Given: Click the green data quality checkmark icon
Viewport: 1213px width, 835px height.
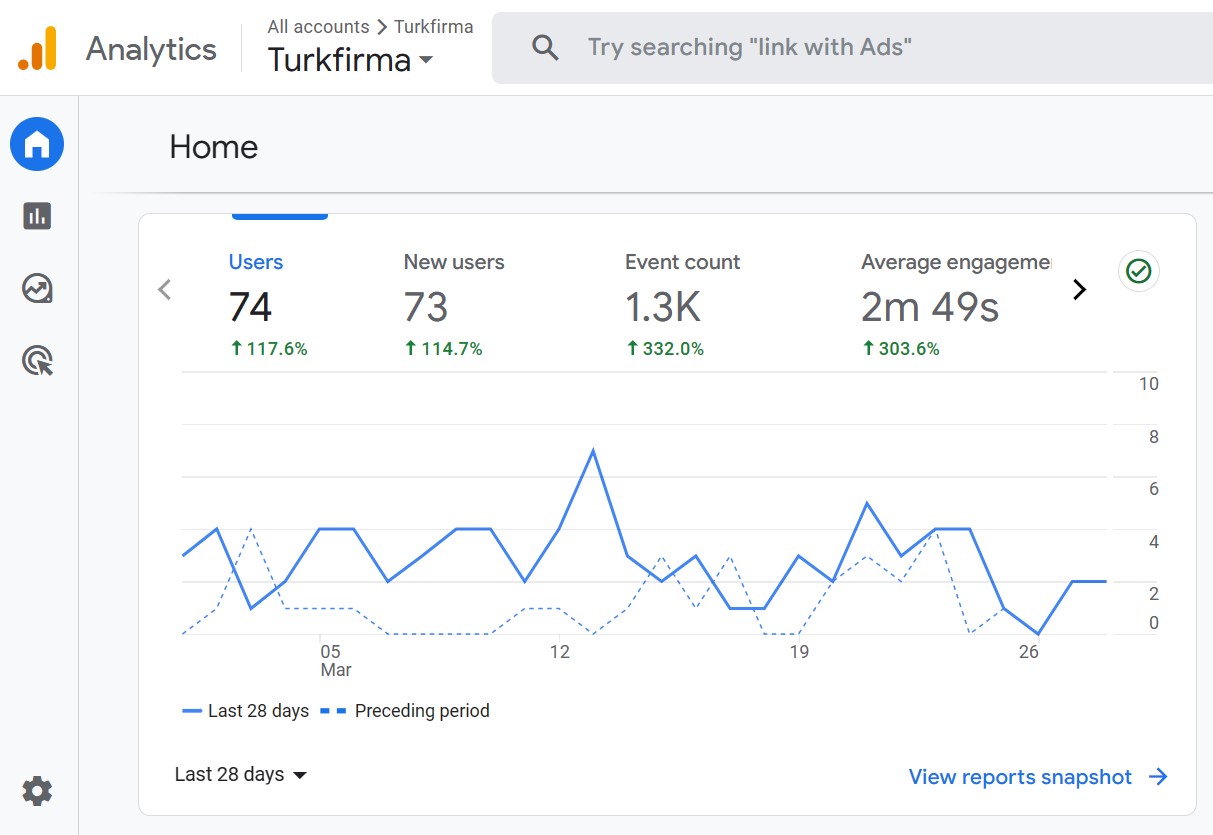Looking at the screenshot, I should pos(1138,270).
